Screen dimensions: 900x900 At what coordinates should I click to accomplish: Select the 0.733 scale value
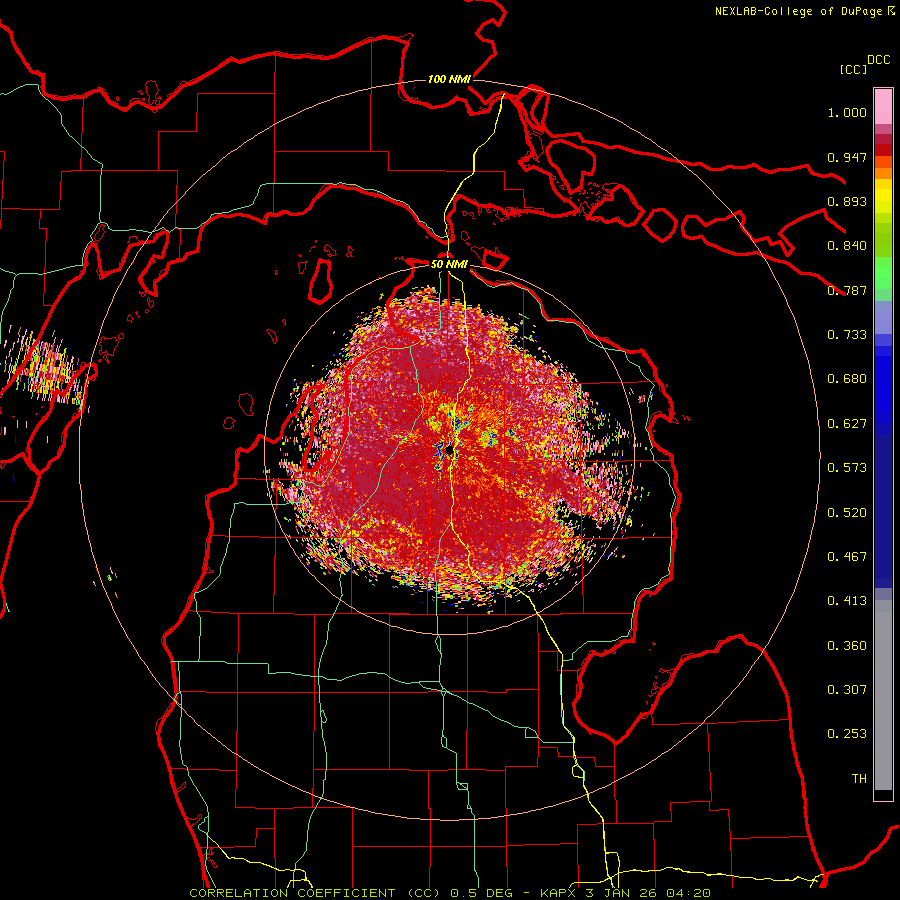click(847, 335)
